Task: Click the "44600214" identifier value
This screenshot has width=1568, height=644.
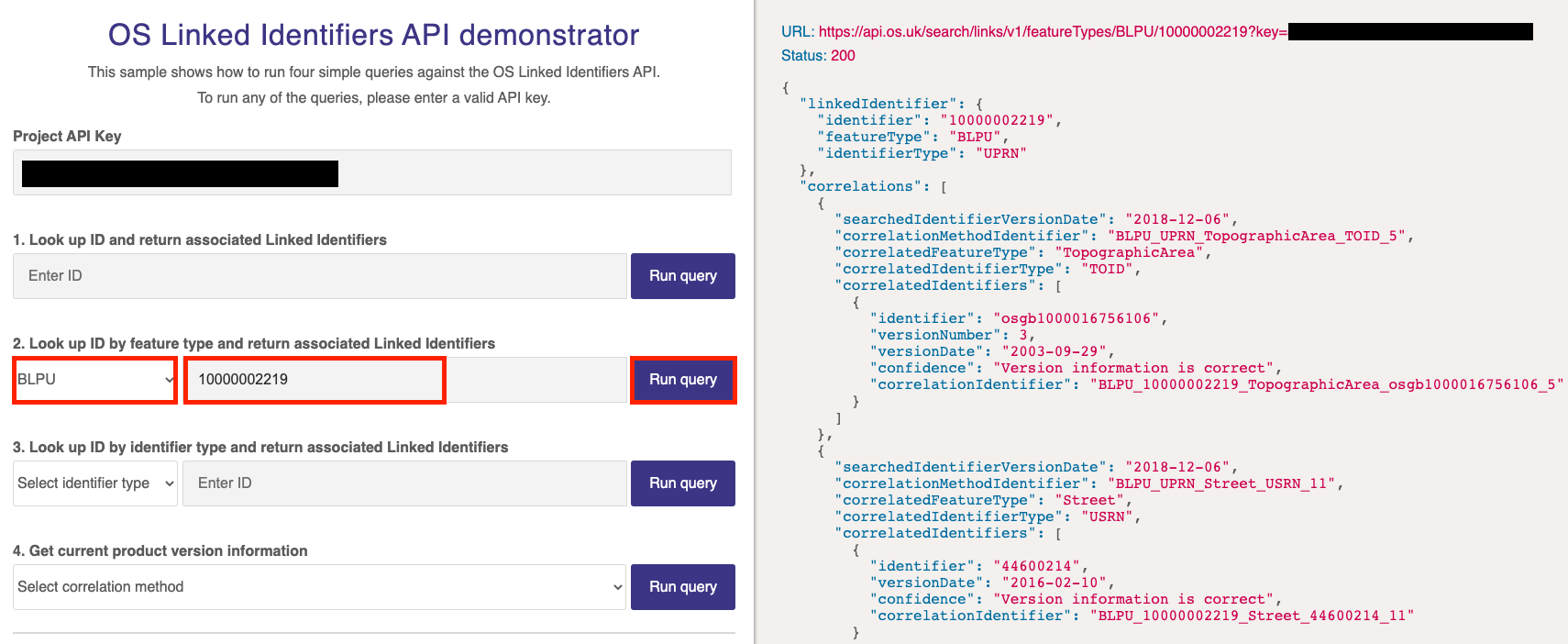Action: 1036,566
